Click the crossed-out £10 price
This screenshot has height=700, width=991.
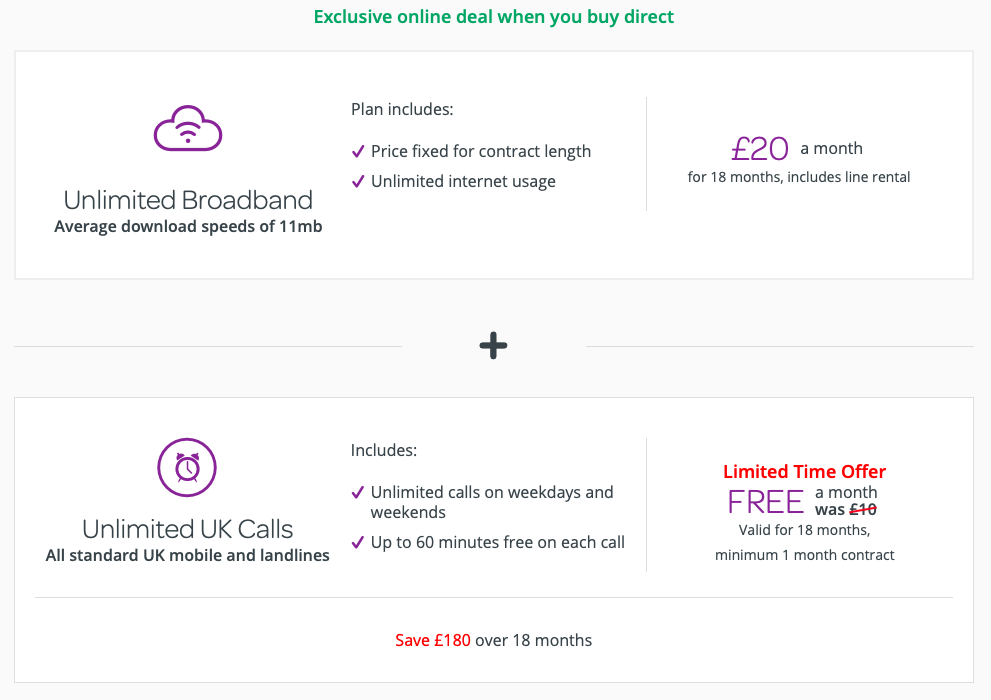point(862,510)
